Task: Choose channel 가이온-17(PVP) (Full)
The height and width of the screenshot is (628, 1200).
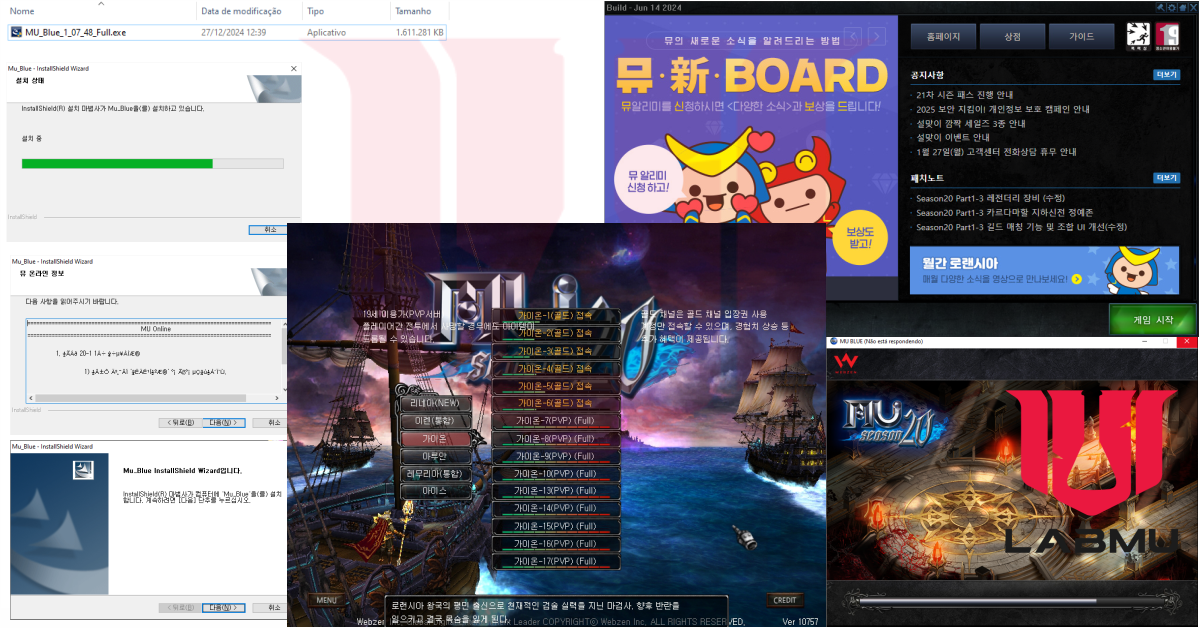Action: coord(555,561)
